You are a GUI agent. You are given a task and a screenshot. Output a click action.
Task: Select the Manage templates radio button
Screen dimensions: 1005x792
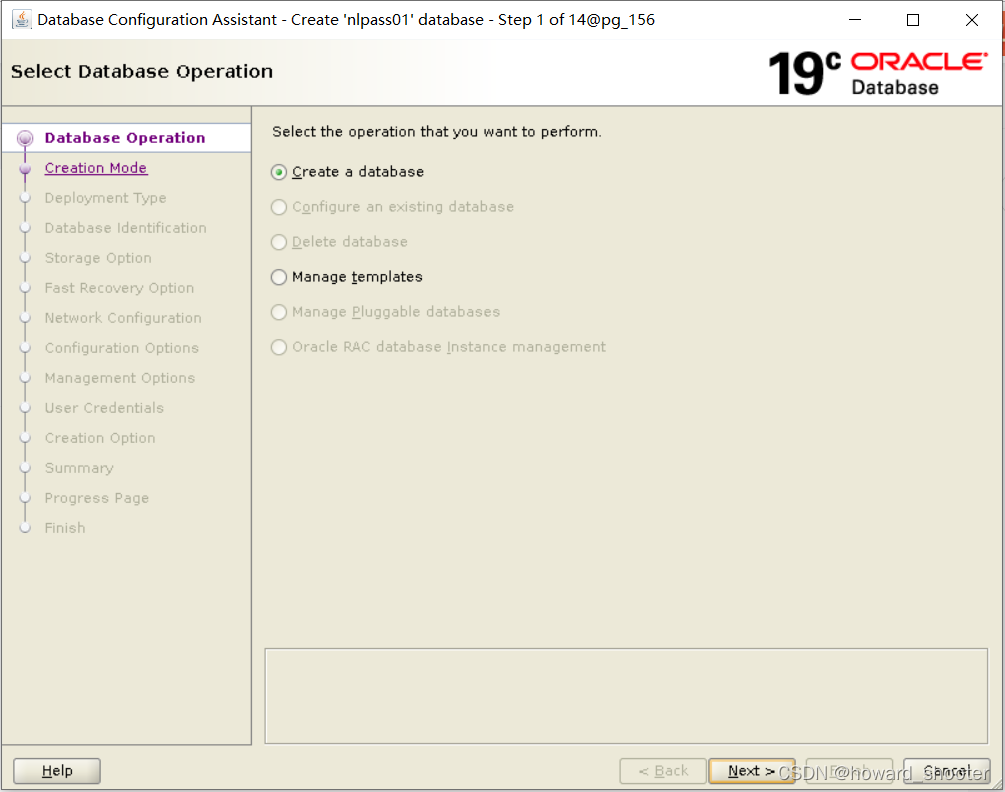click(x=279, y=277)
